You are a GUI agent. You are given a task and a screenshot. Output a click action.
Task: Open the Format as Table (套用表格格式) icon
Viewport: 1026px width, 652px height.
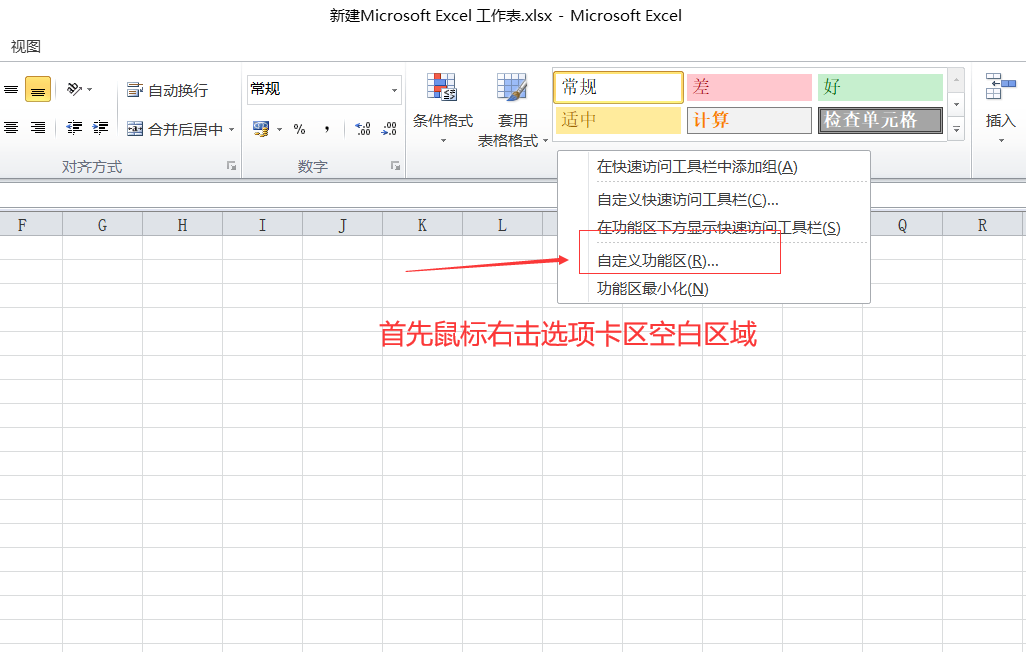point(512,86)
